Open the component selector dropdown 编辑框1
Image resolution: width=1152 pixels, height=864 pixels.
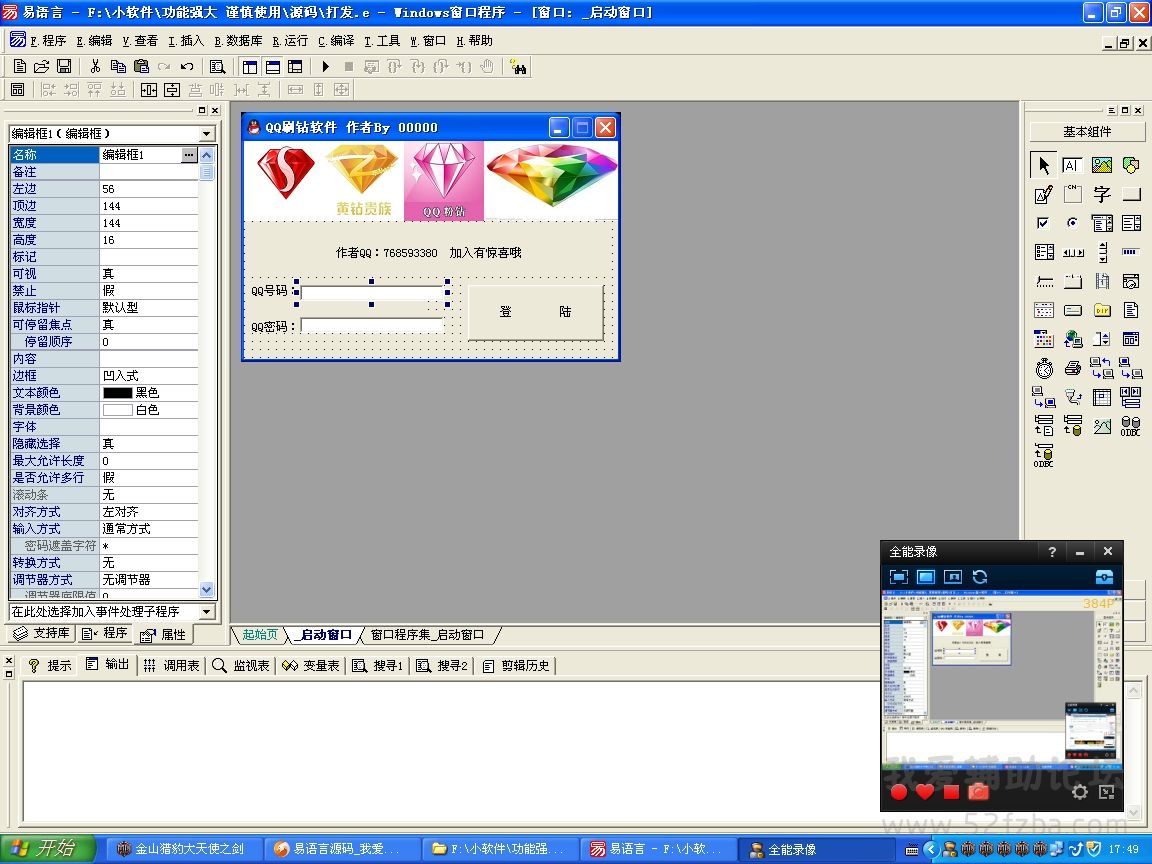point(206,134)
